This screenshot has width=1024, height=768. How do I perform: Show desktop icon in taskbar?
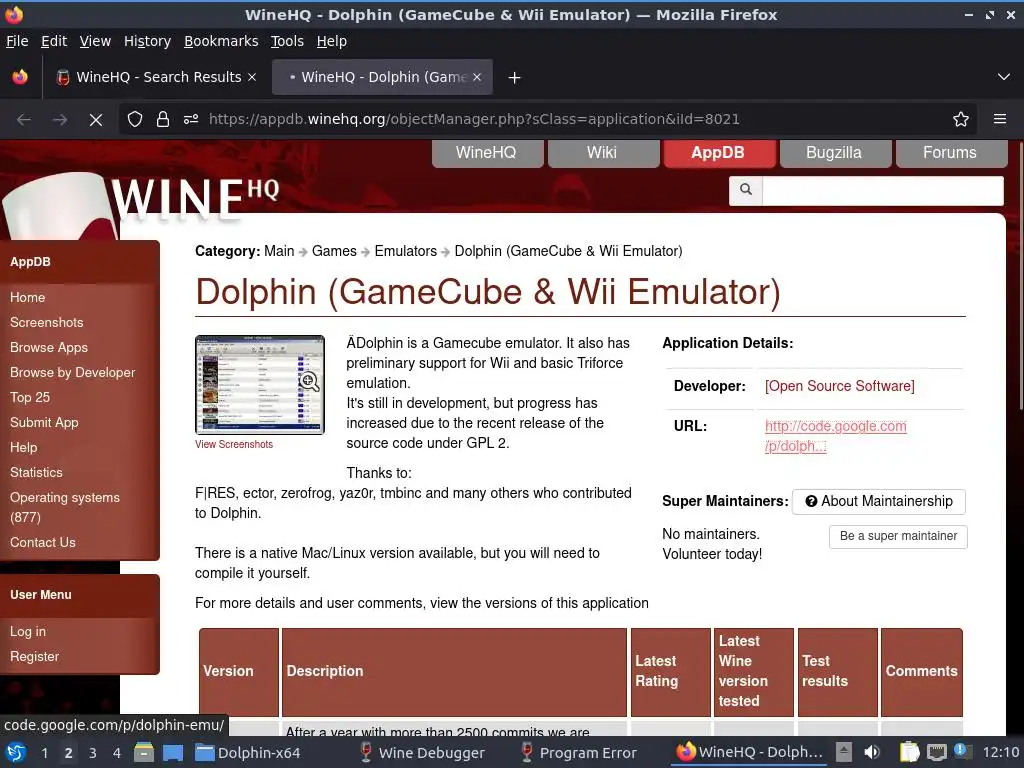click(173, 752)
